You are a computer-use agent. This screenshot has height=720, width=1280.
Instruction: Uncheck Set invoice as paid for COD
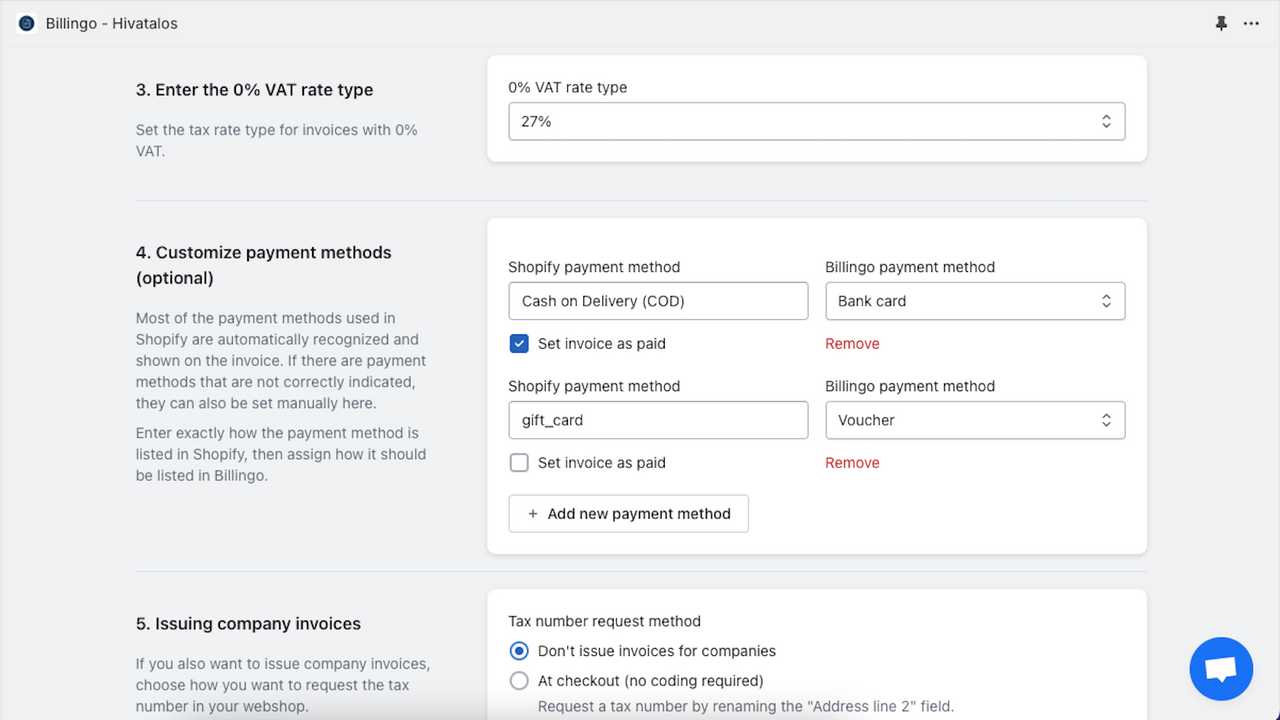click(519, 344)
